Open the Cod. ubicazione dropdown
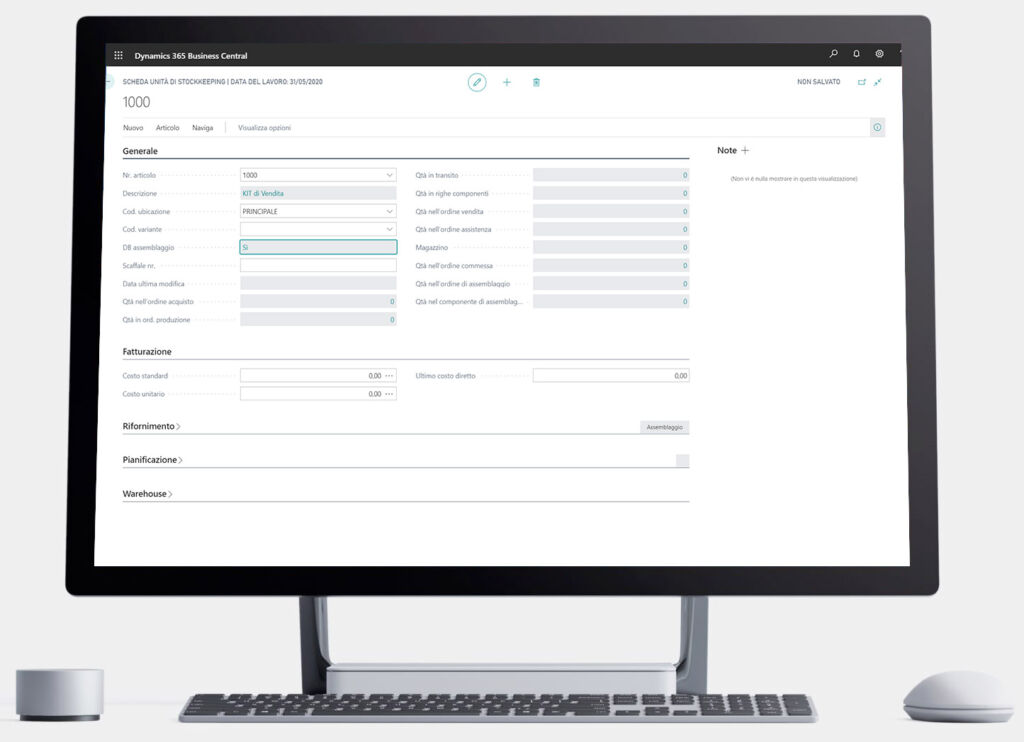The image size is (1024, 742). (389, 211)
